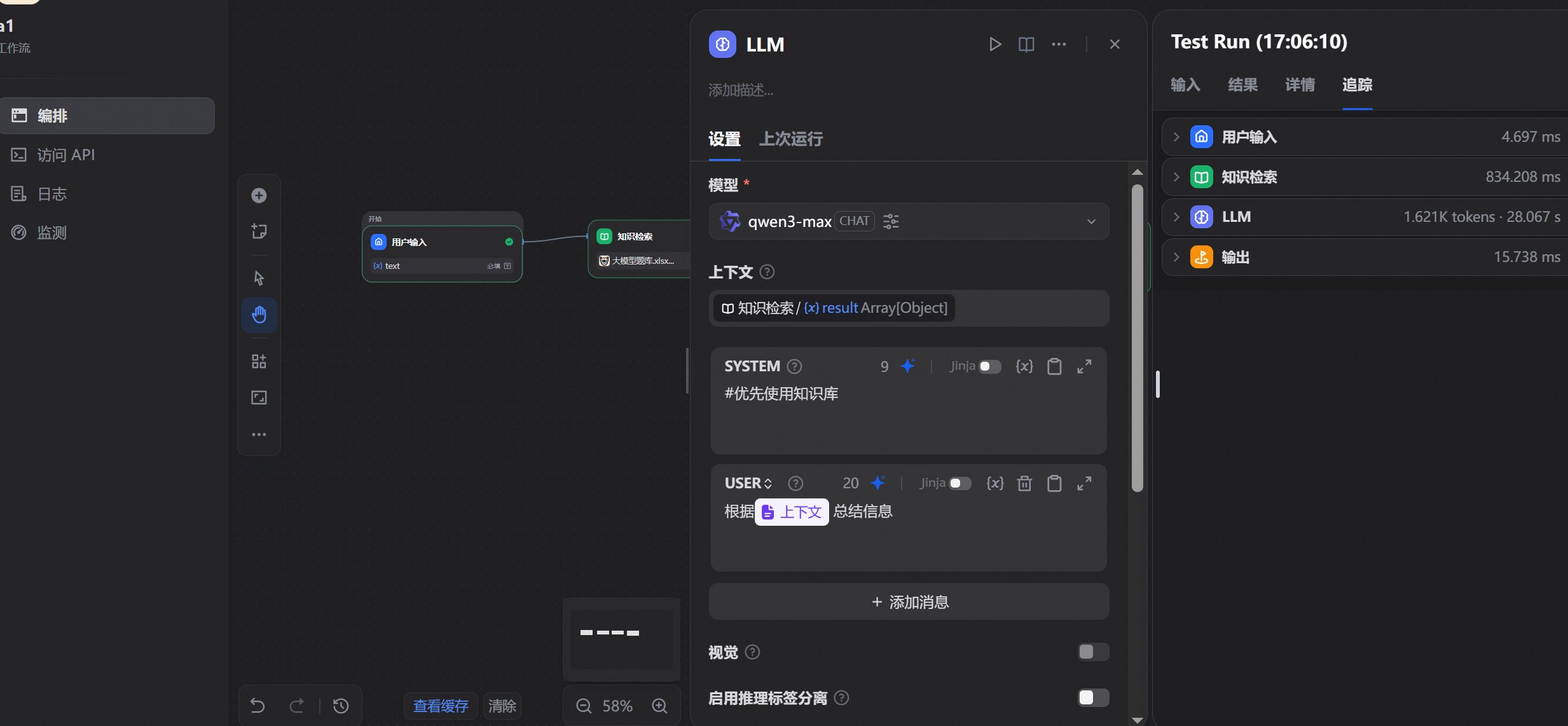Open version history clock icon
The height and width of the screenshot is (726, 1568).
pos(341,706)
